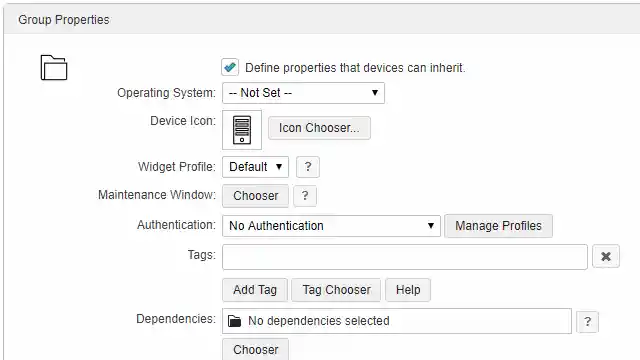Screen dimensions: 640x360
Task: Click the No dependencies selected field
Action: (397, 321)
